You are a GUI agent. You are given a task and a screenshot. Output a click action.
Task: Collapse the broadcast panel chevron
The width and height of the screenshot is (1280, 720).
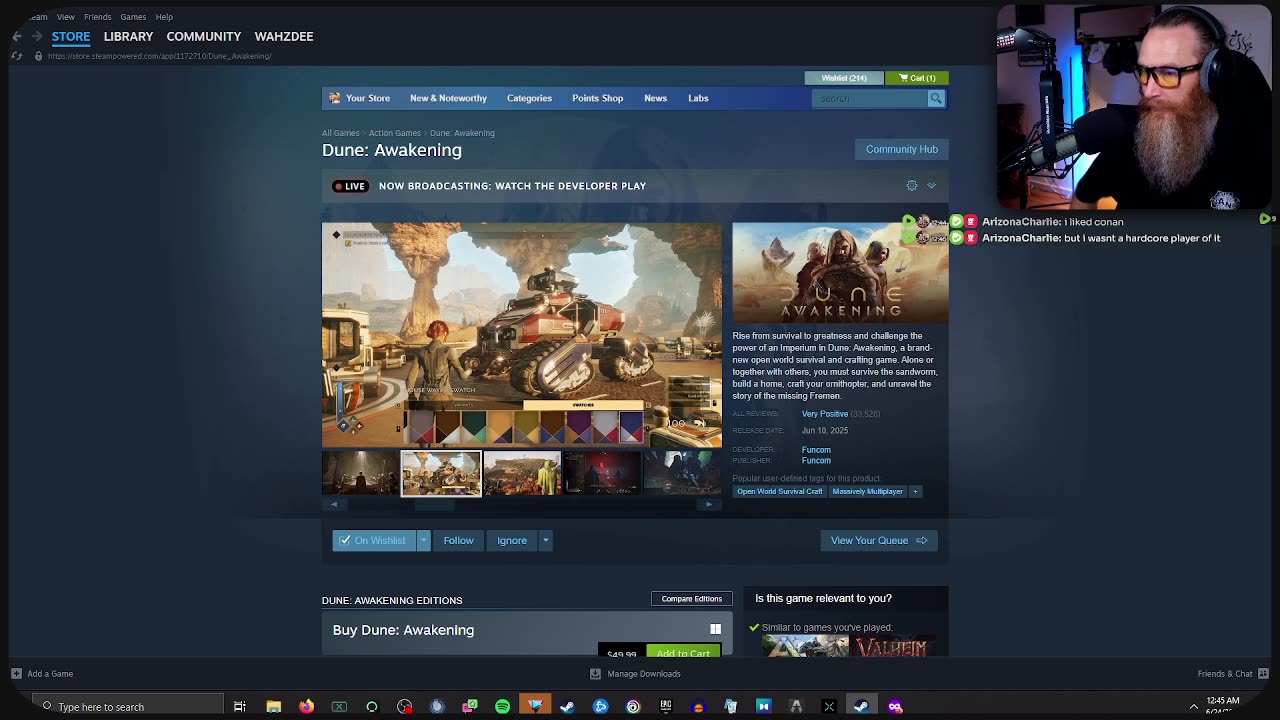click(x=931, y=186)
